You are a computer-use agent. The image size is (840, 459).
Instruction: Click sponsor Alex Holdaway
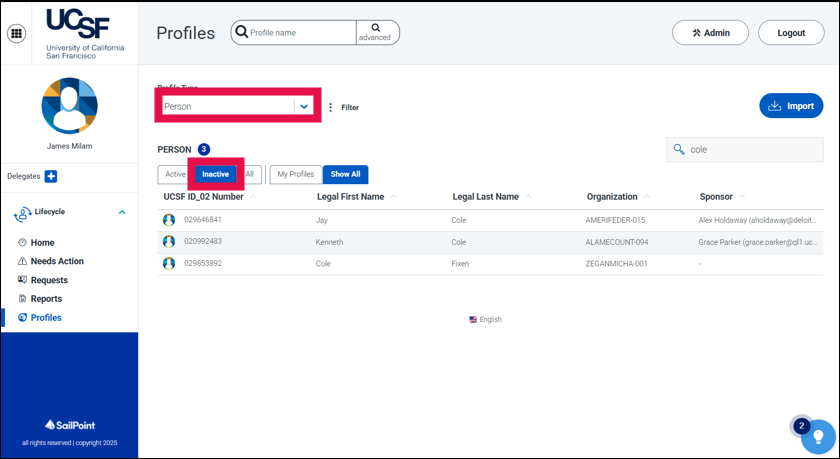click(x=758, y=220)
